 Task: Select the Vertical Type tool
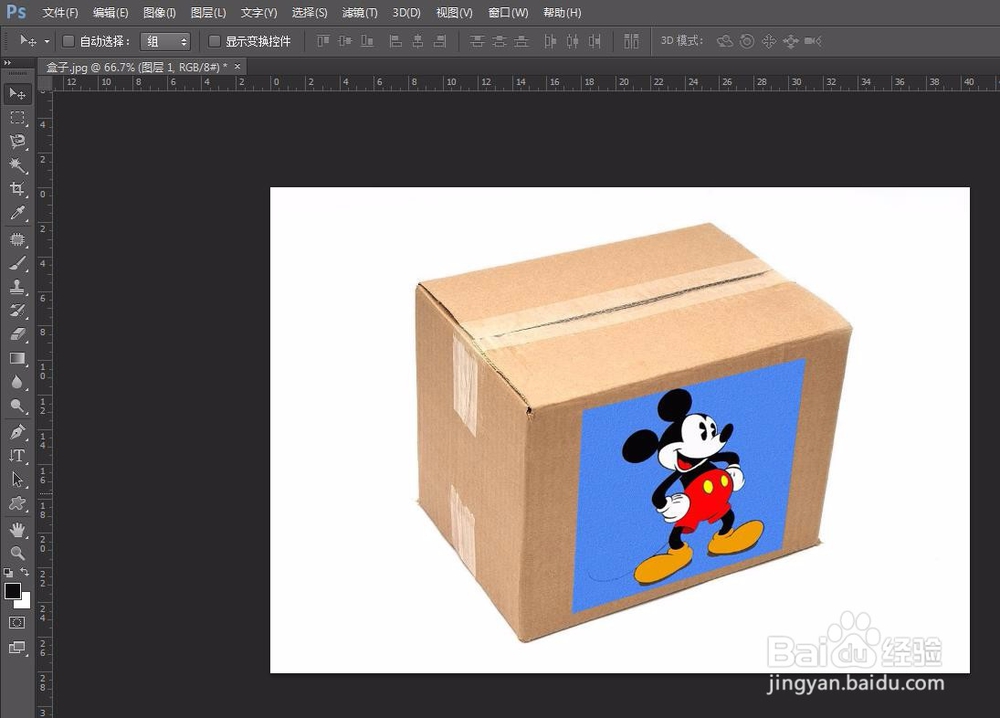pos(17,455)
